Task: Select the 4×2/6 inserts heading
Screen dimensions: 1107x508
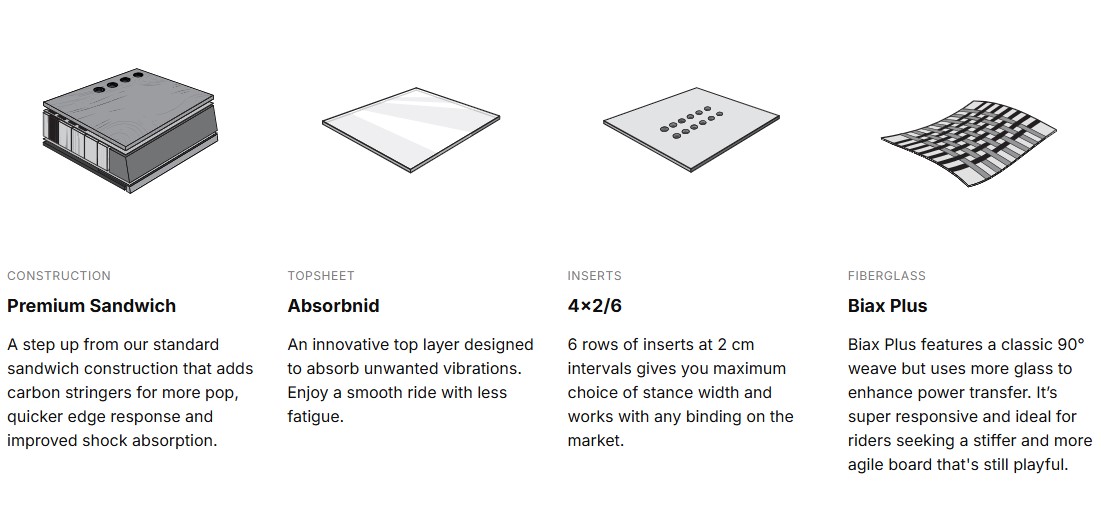Action: 594,306
